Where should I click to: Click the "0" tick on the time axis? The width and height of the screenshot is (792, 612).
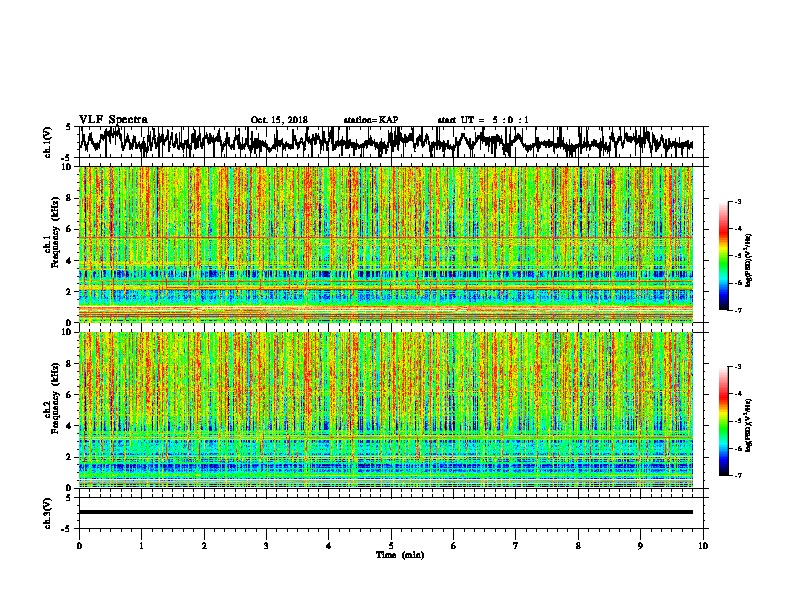click(79, 546)
